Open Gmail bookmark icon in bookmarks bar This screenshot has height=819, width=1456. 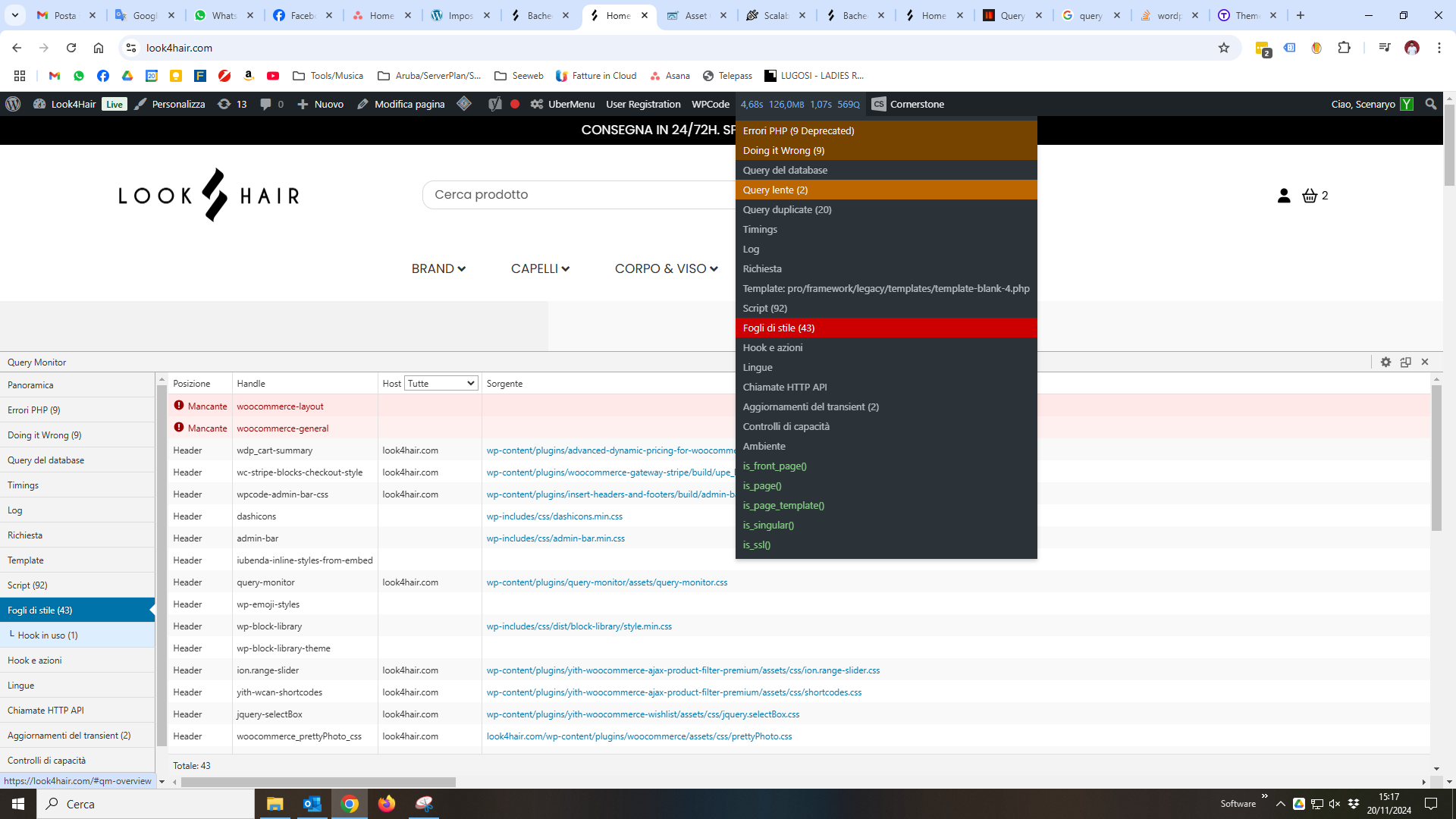pyautogui.click(x=54, y=75)
